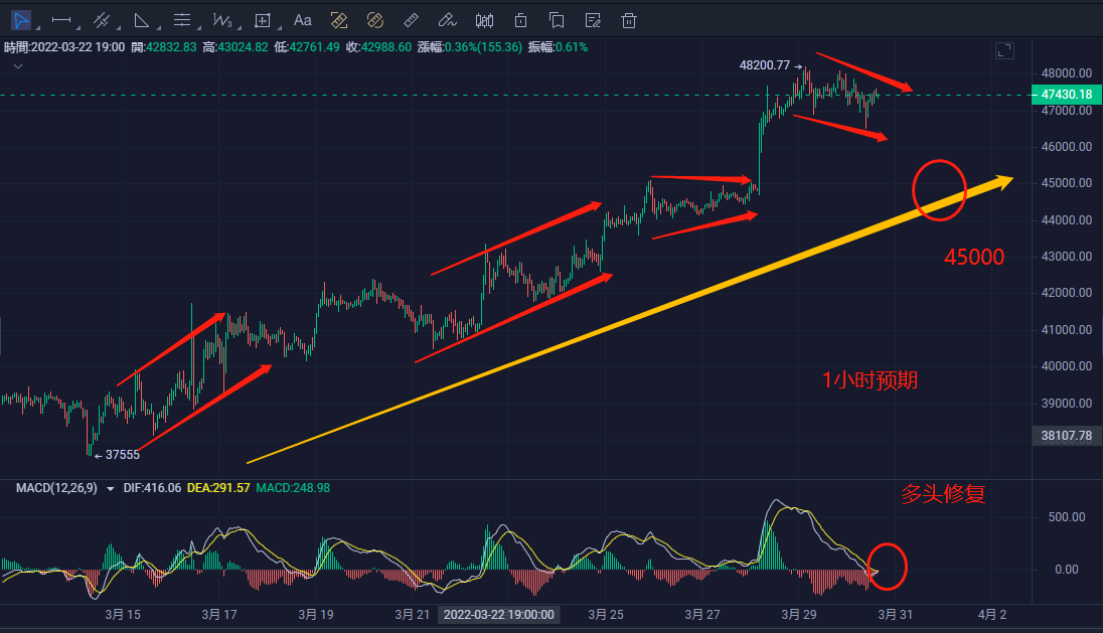1103x633 pixels.
Task: Open cursor tool dropdown arrow
Action: pos(38,27)
